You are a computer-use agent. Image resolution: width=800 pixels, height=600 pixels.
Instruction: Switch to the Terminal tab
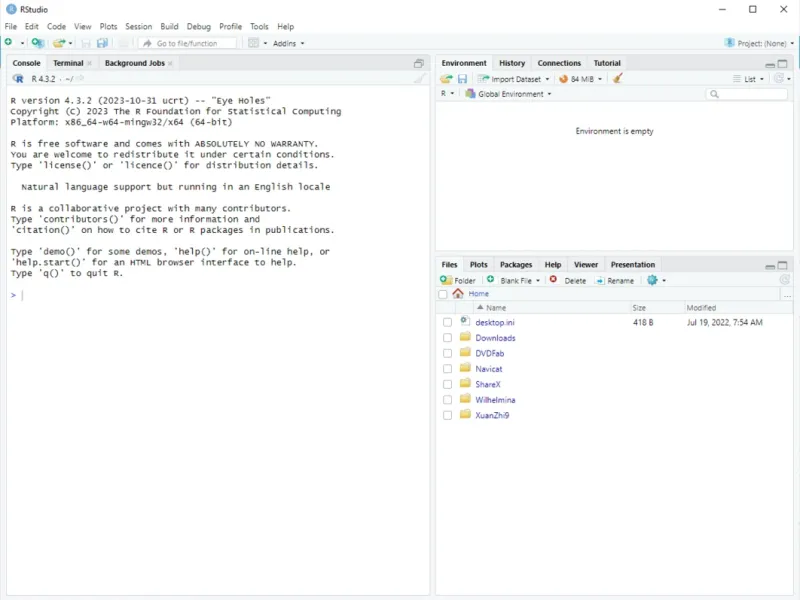click(68, 63)
